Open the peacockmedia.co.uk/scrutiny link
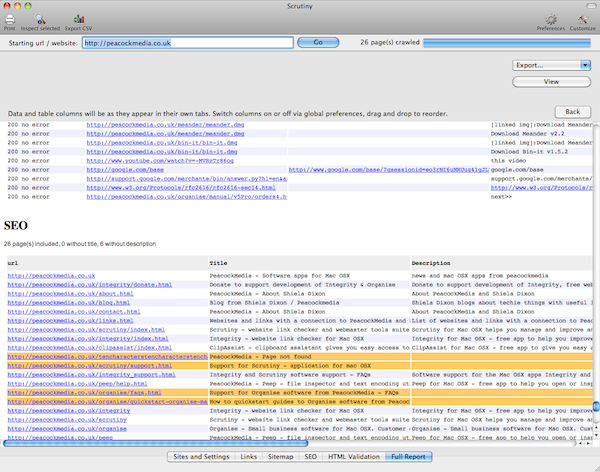This screenshot has height=472, width=600. [67, 420]
